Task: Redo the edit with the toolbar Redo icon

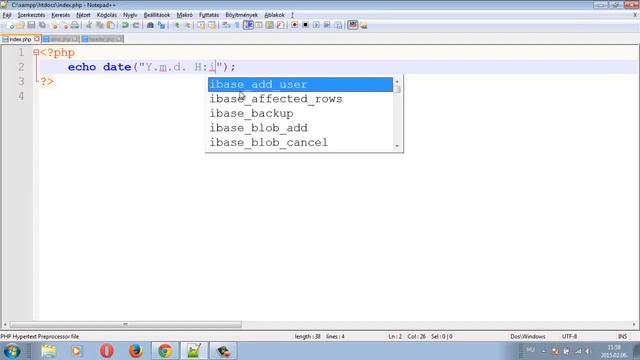Action: click(136, 25)
